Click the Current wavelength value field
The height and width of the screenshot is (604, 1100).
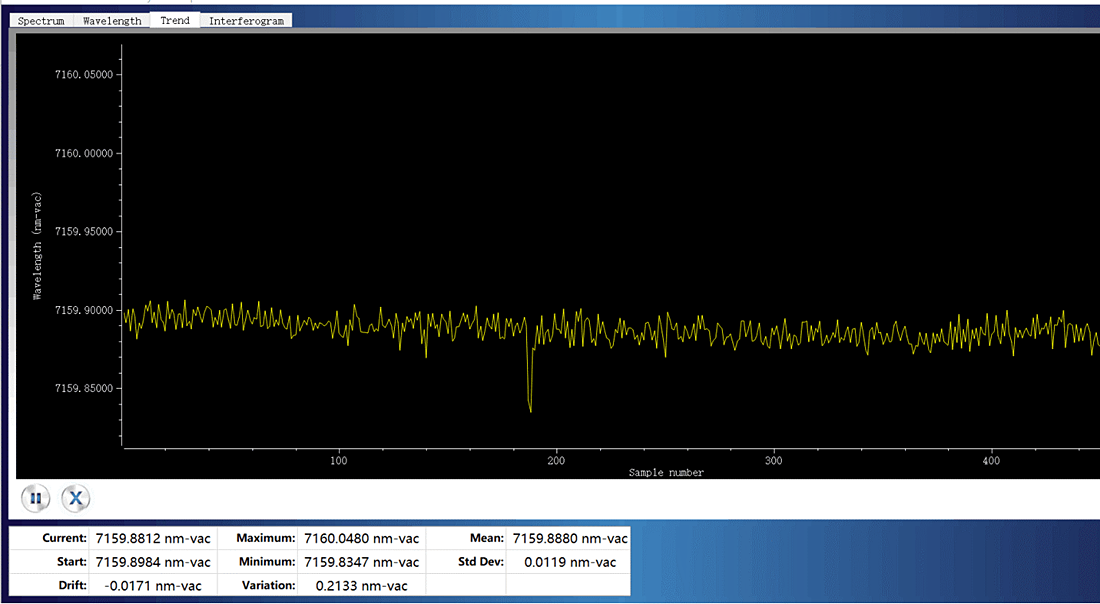tap(153, 538)
